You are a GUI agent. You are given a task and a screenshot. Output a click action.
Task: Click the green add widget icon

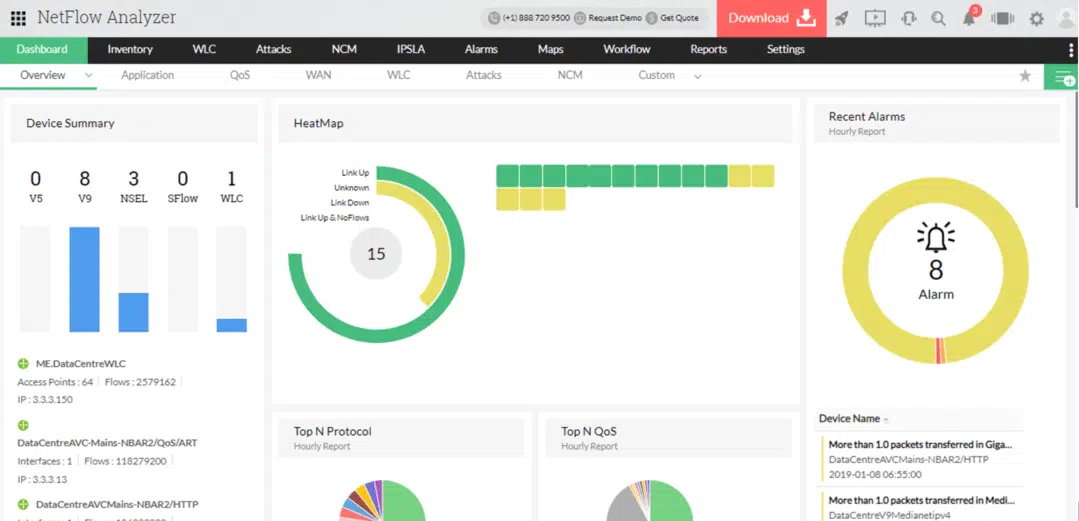(x=1061, y=76)
